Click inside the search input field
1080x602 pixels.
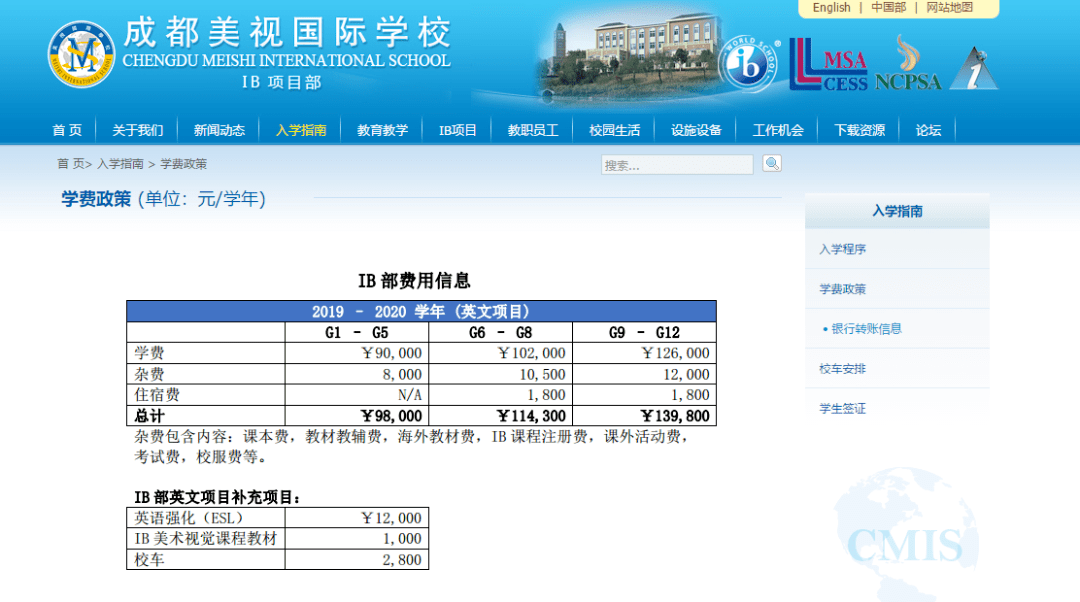click(677, 163)
